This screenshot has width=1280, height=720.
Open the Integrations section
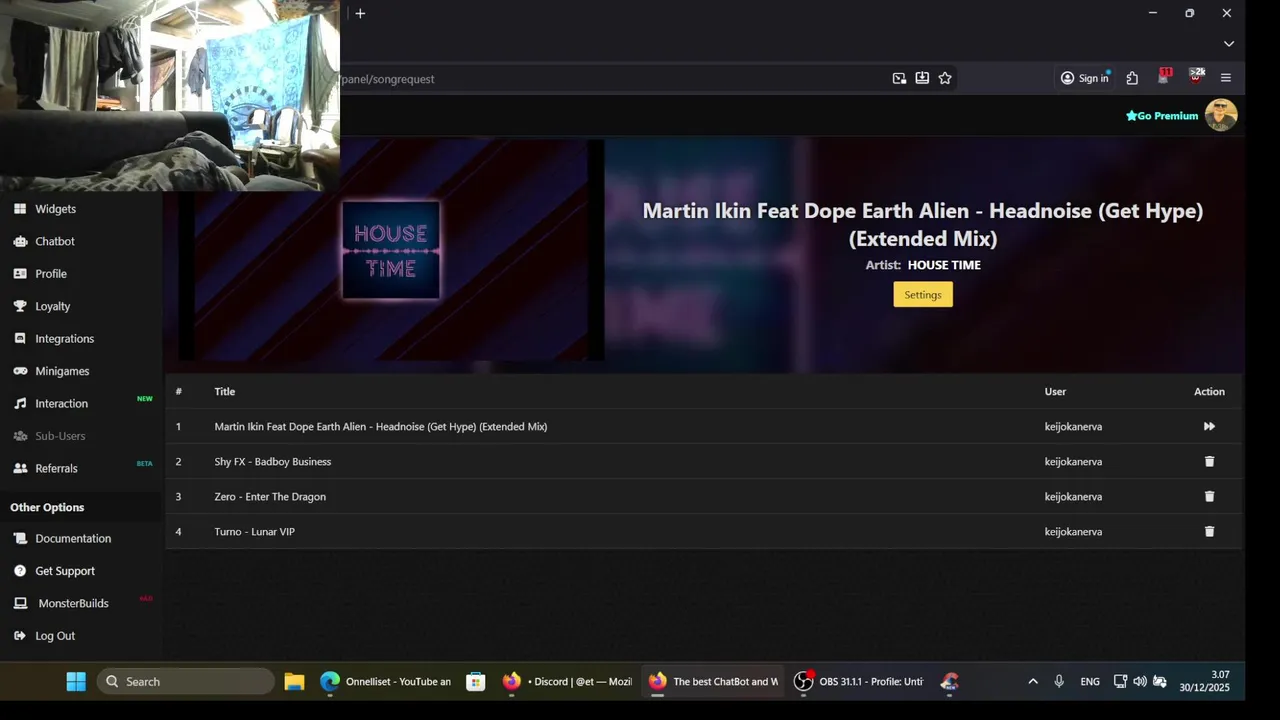[x=65, y=339]
